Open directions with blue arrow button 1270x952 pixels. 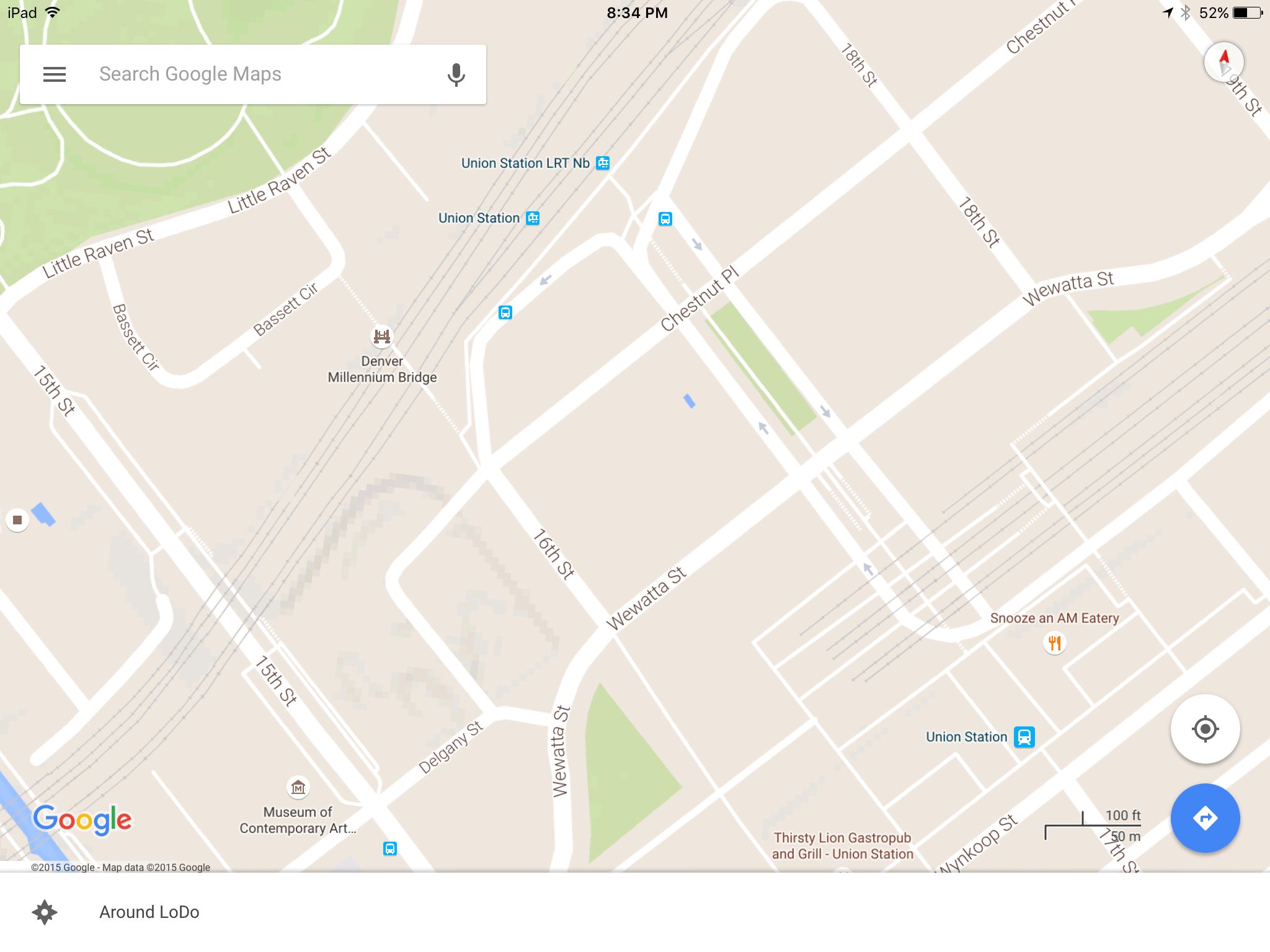[x=1205, y=818]
